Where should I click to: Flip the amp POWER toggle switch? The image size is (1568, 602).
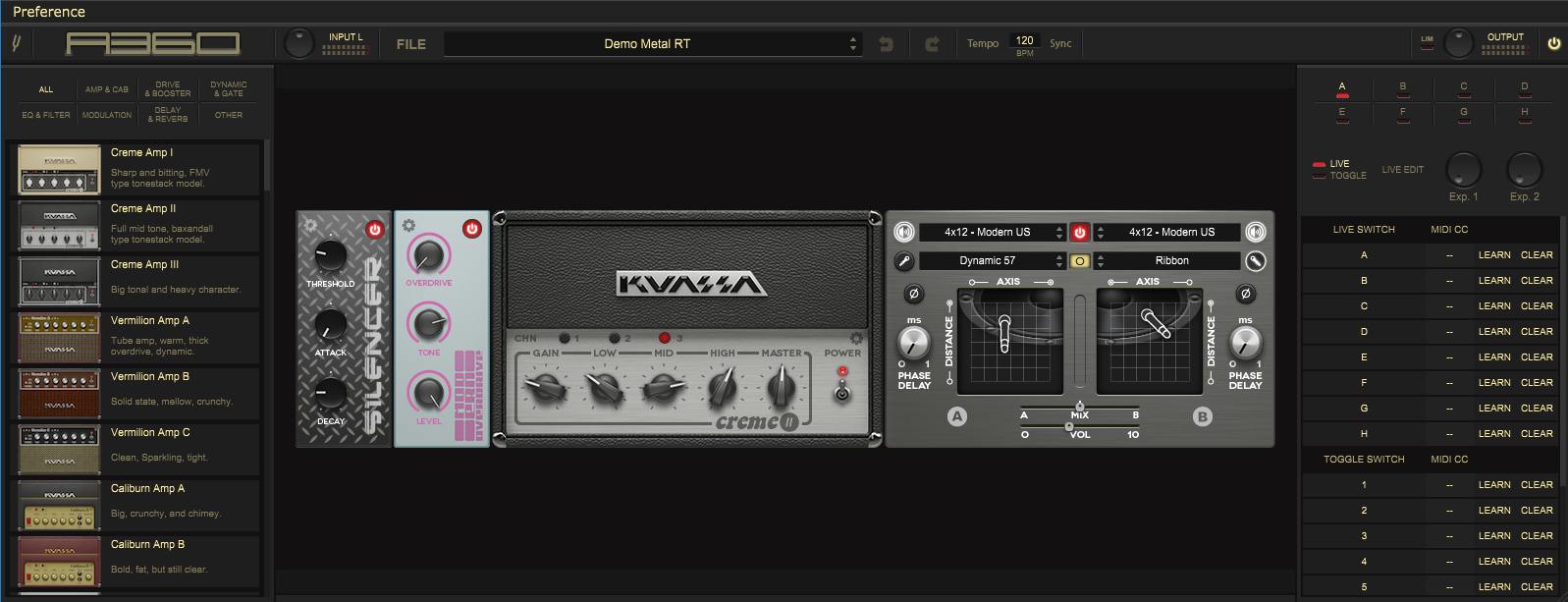coord(841,392)
